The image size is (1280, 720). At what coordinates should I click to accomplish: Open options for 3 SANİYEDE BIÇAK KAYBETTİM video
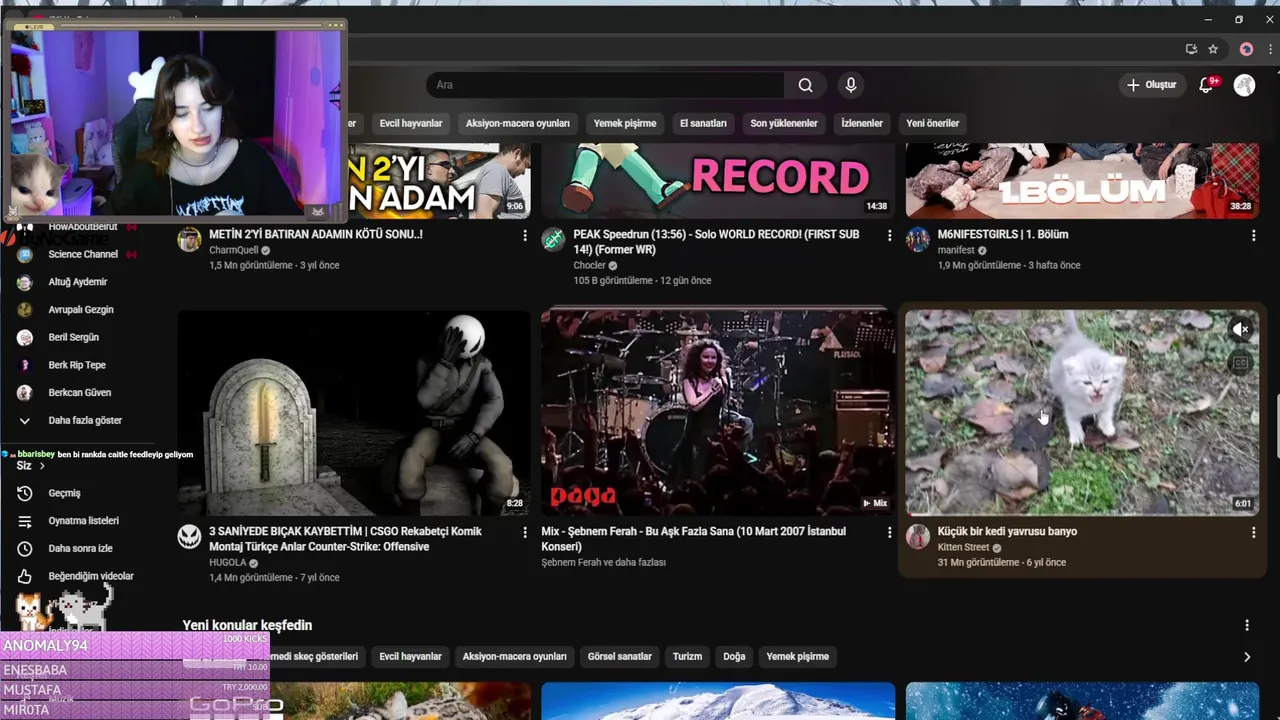(525, 533)
